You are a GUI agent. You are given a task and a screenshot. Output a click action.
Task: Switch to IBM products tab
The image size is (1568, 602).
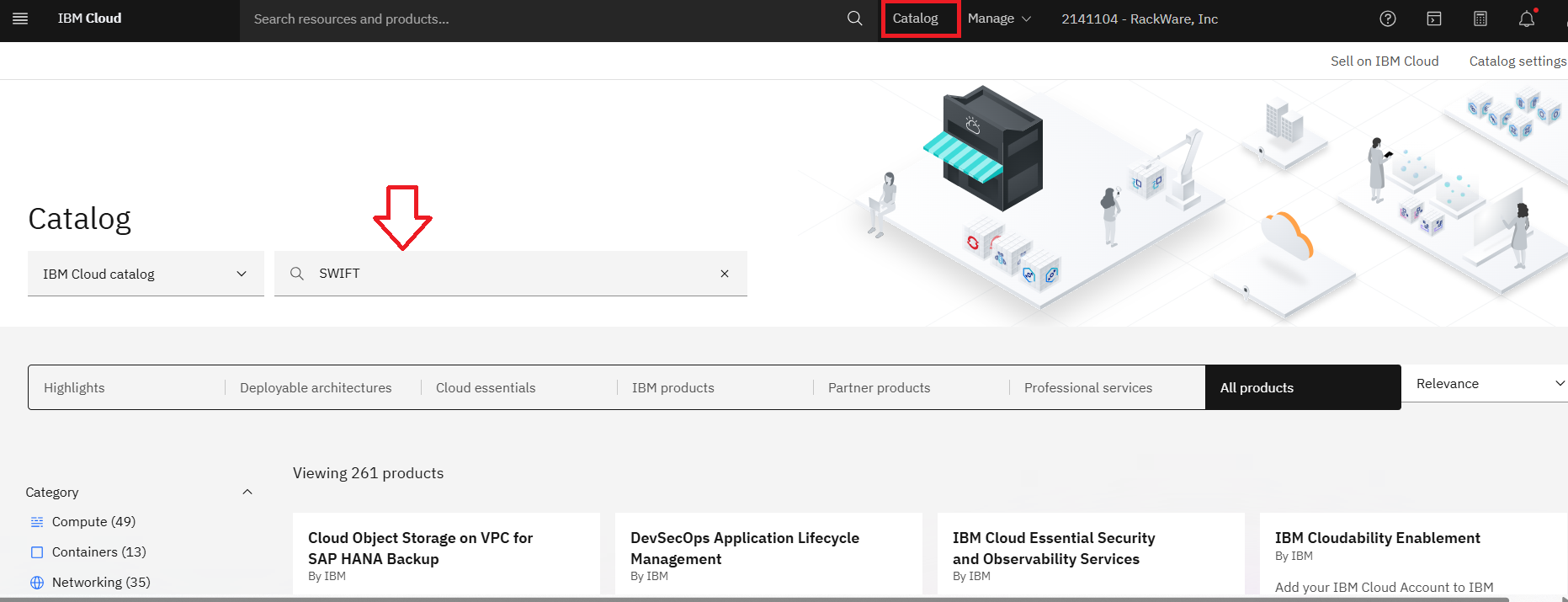[x=715, y=387]
